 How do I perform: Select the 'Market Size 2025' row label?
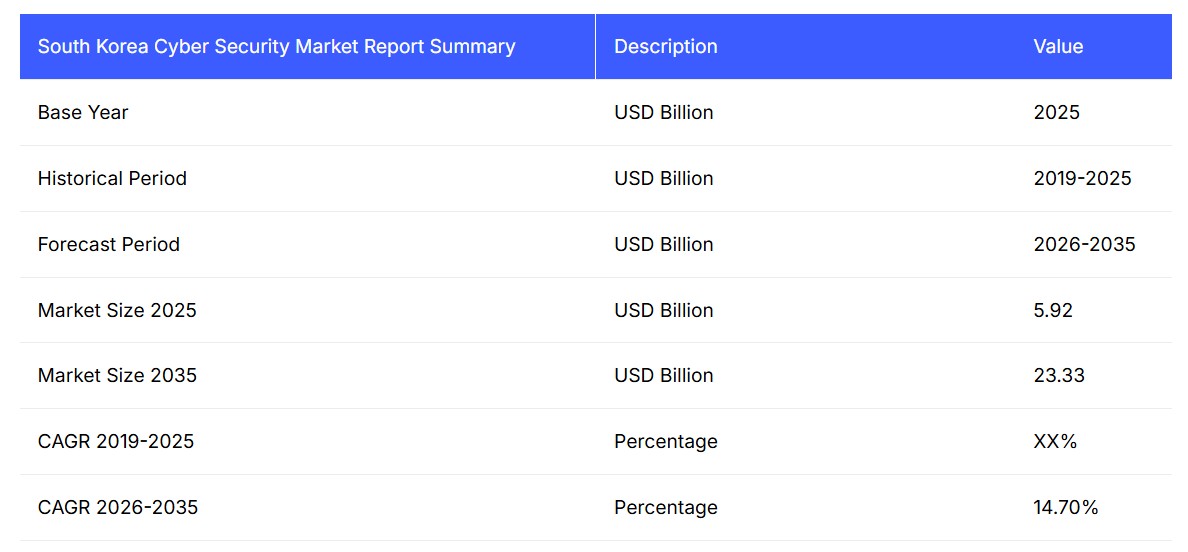(117, 311)
